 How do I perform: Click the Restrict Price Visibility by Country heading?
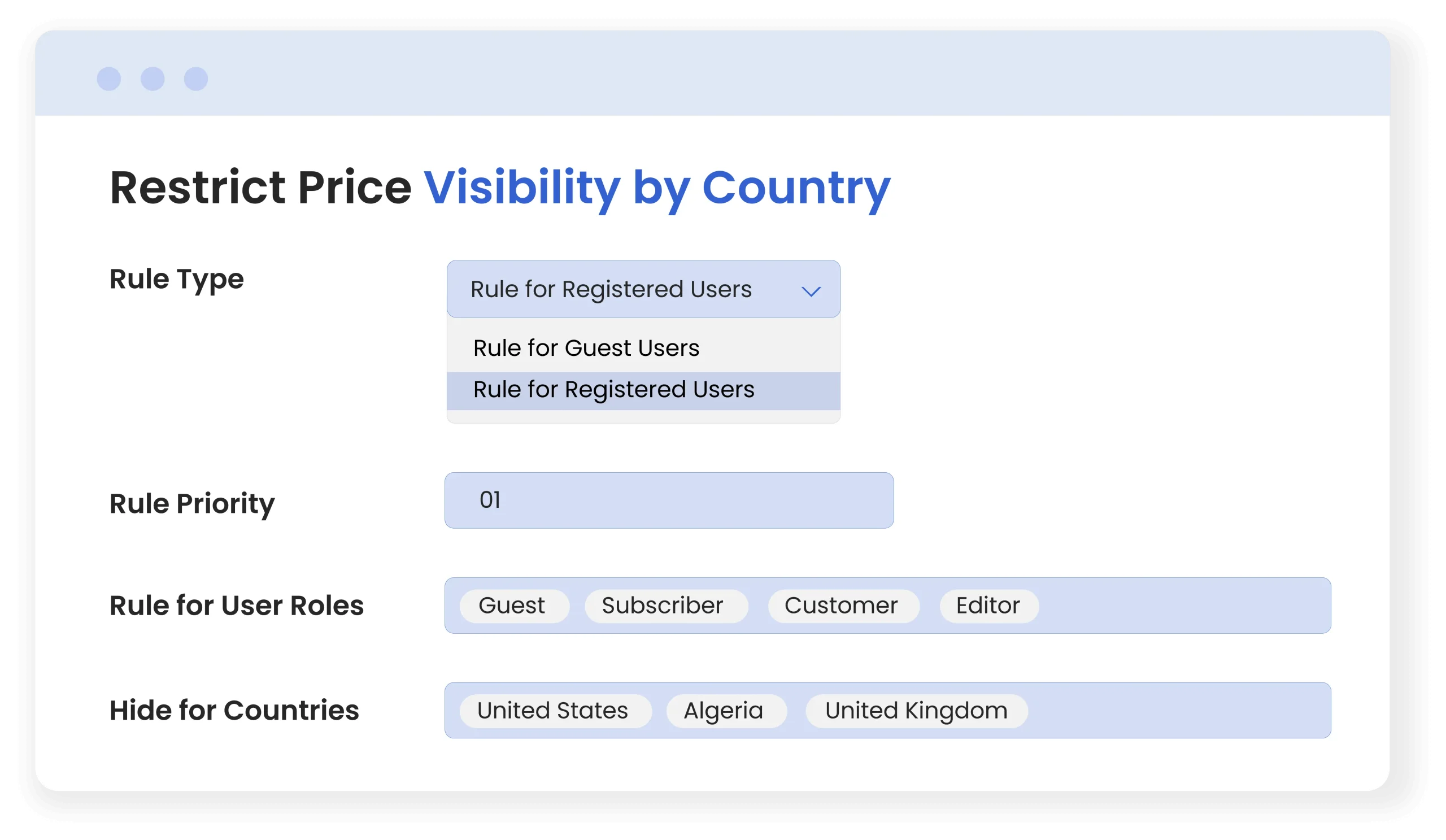pyautogui.click(x=499, y=188)
